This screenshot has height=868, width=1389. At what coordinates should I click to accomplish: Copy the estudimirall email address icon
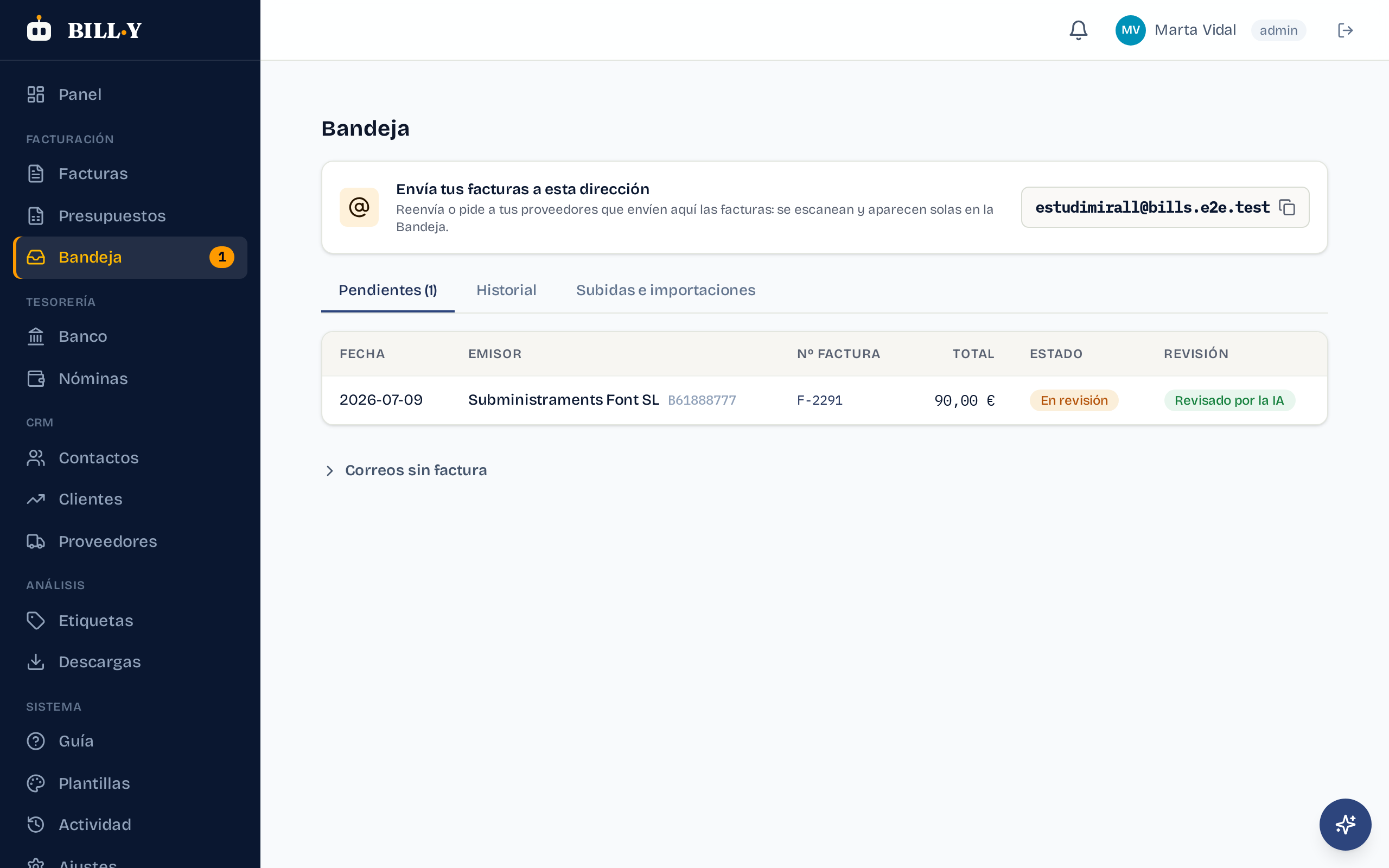(1288, 207)
